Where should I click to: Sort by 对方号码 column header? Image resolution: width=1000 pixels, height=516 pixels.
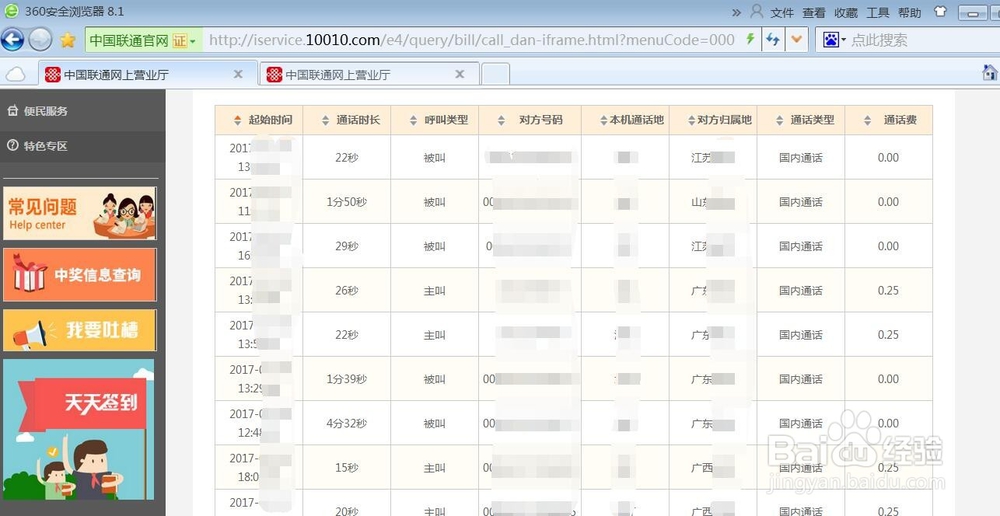[x=530, y=119]
